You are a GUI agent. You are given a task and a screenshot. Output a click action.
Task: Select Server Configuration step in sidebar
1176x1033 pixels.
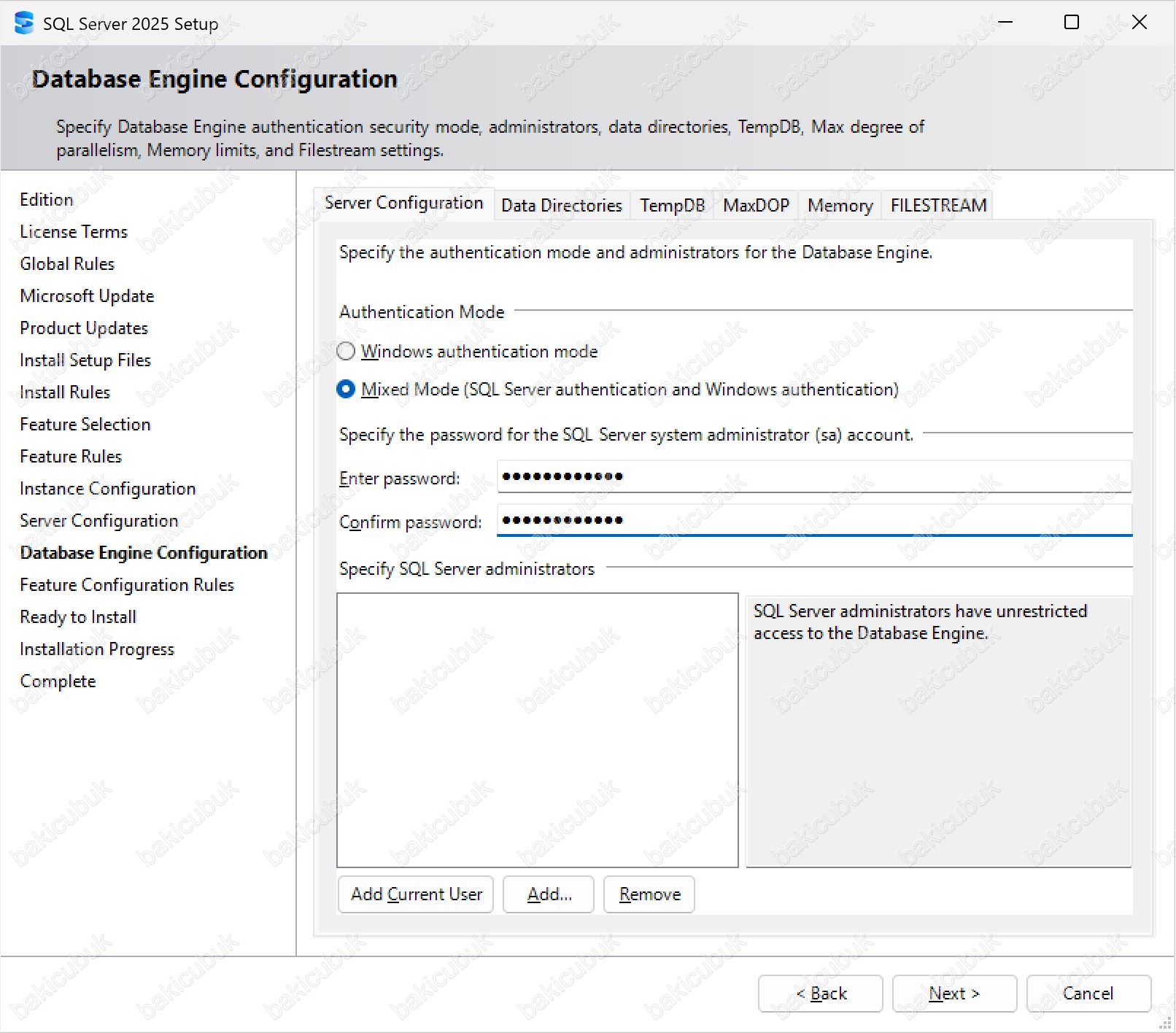point(99,521)
